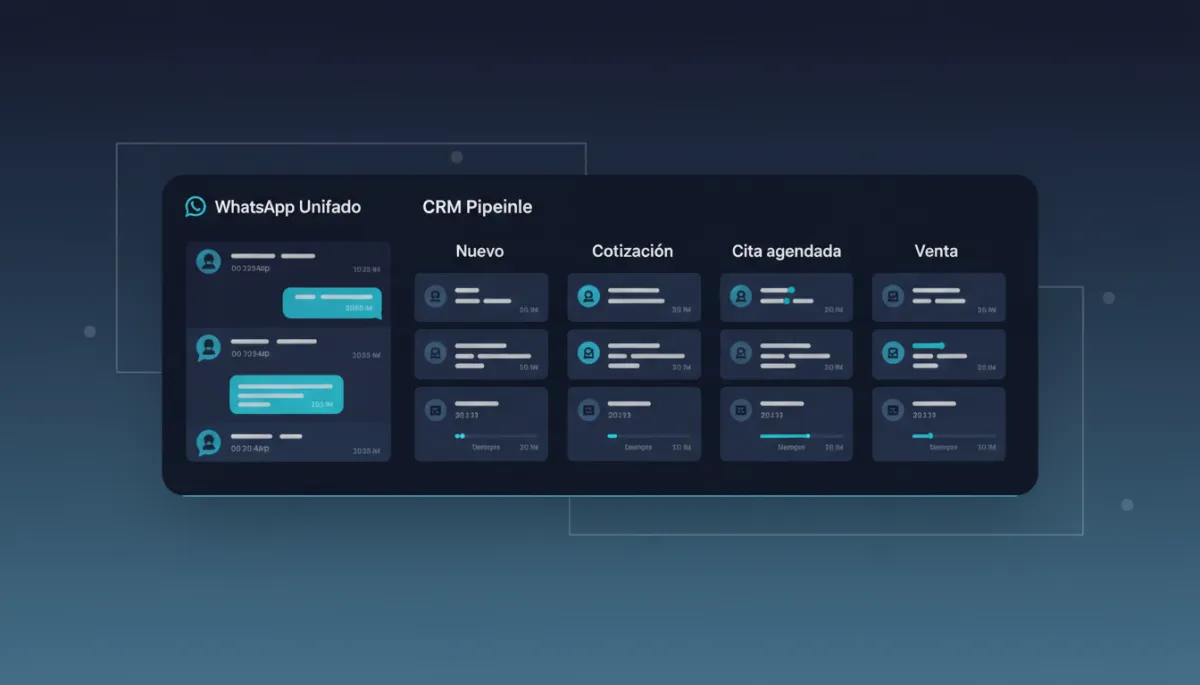This screenshot has width=1200, height=685.
Task: Click square icon on third Venta card
Action: [893, 409]
